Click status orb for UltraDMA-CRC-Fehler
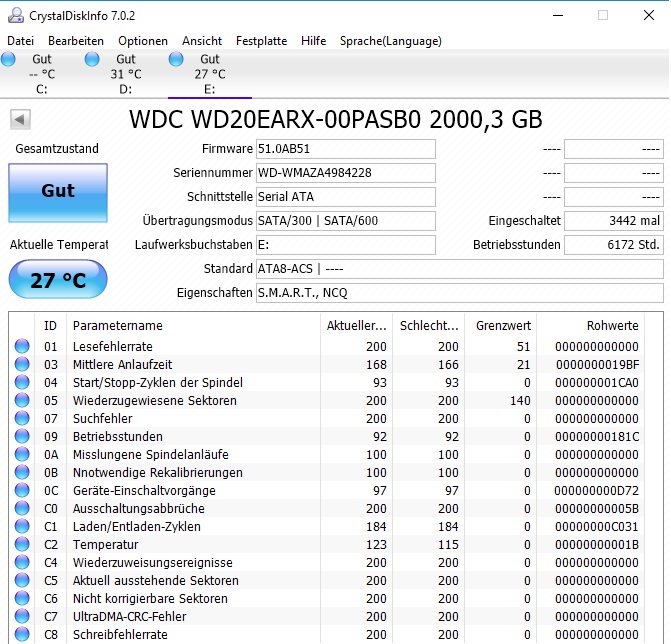 (x=22, y=615)
